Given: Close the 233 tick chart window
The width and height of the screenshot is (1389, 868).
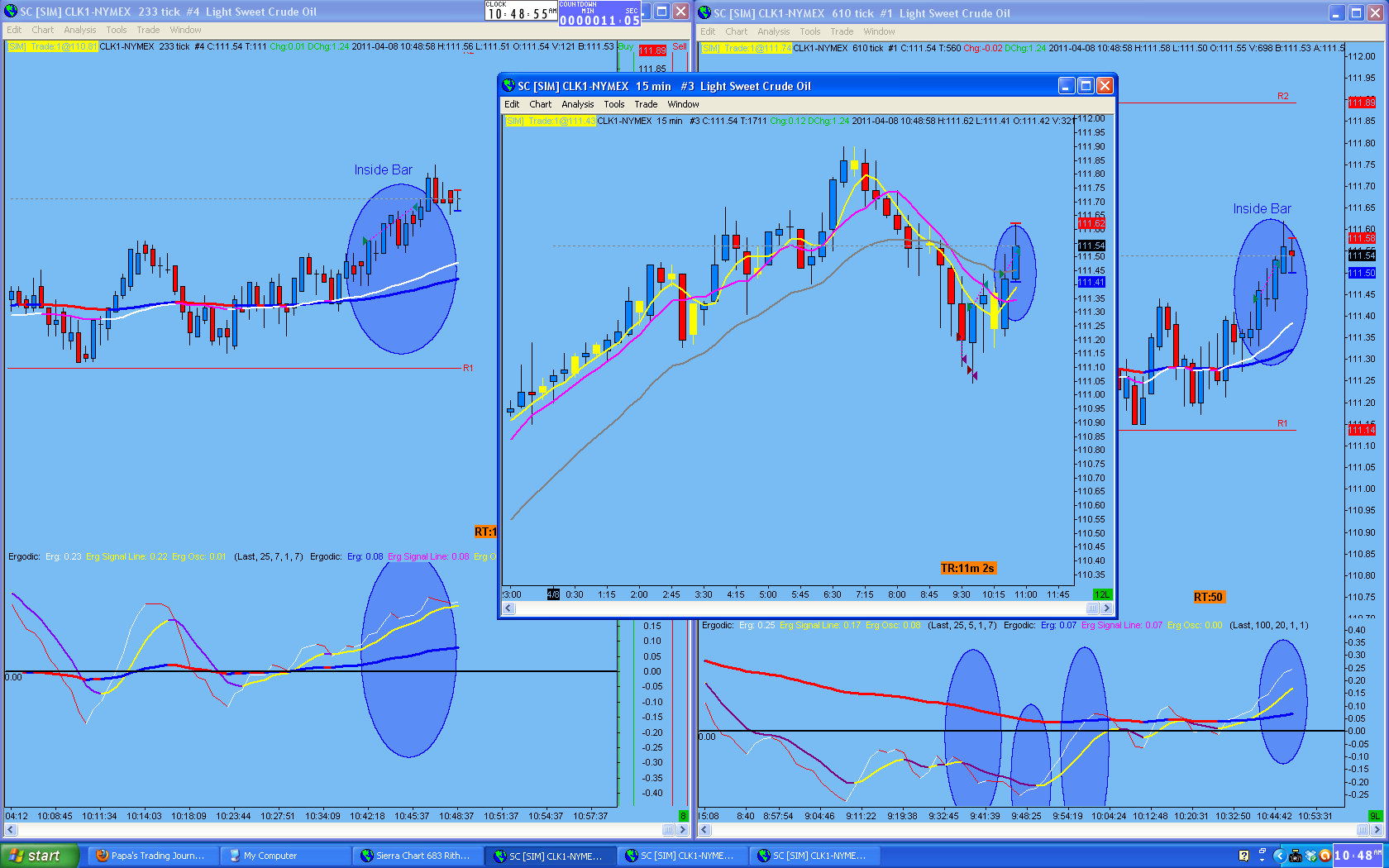Looking at the screenshot, I should tap(680, 12).
